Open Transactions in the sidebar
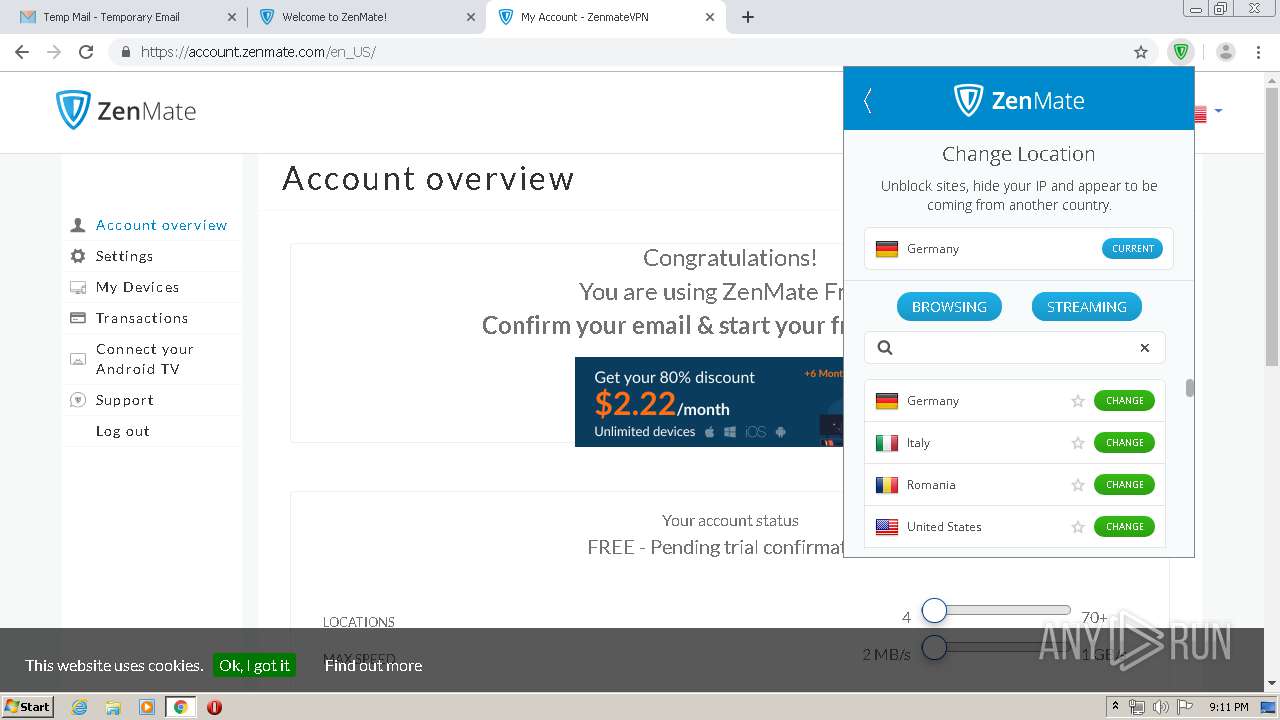 [142, 318]
